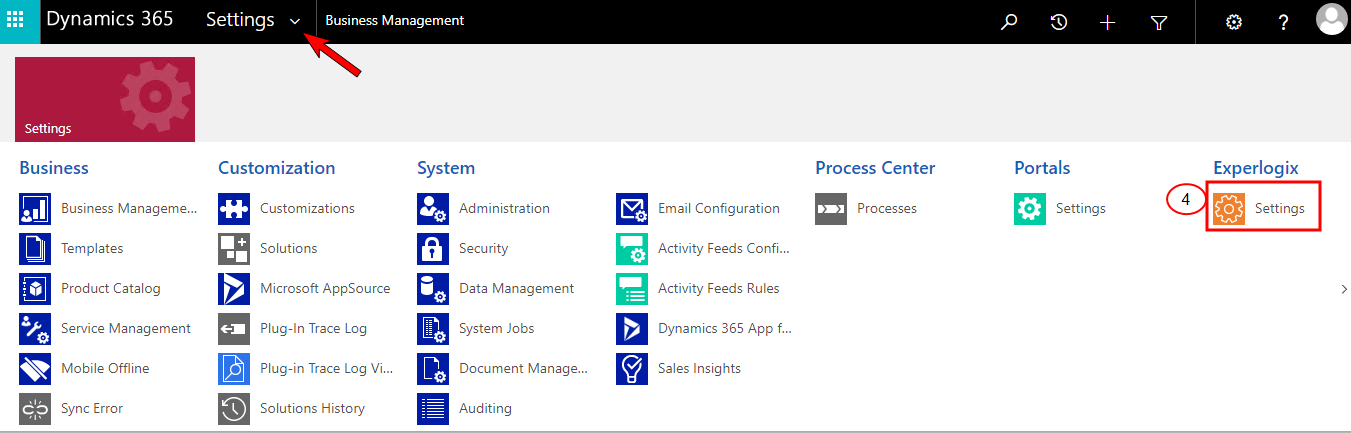Open the Email Configuration link
Screen dimensions: 1351x433
(719, 209)
